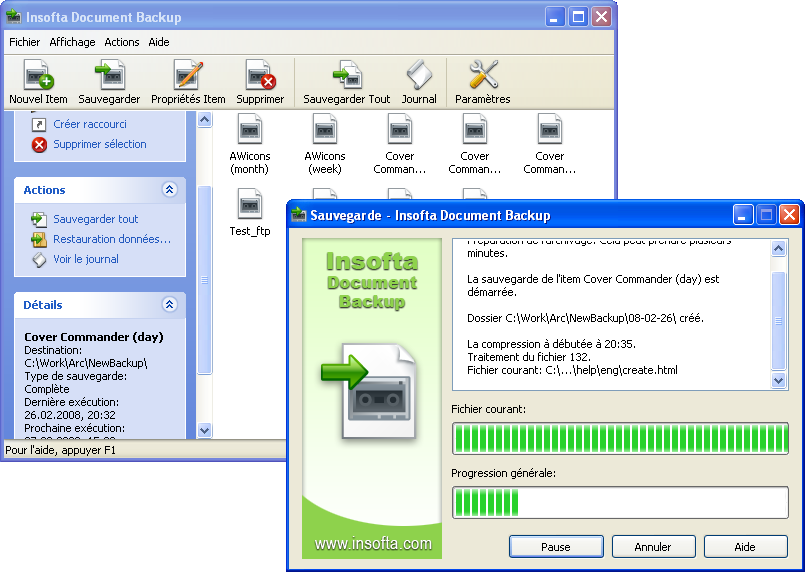Click the Détails panel header title

(x=43, y=305)
